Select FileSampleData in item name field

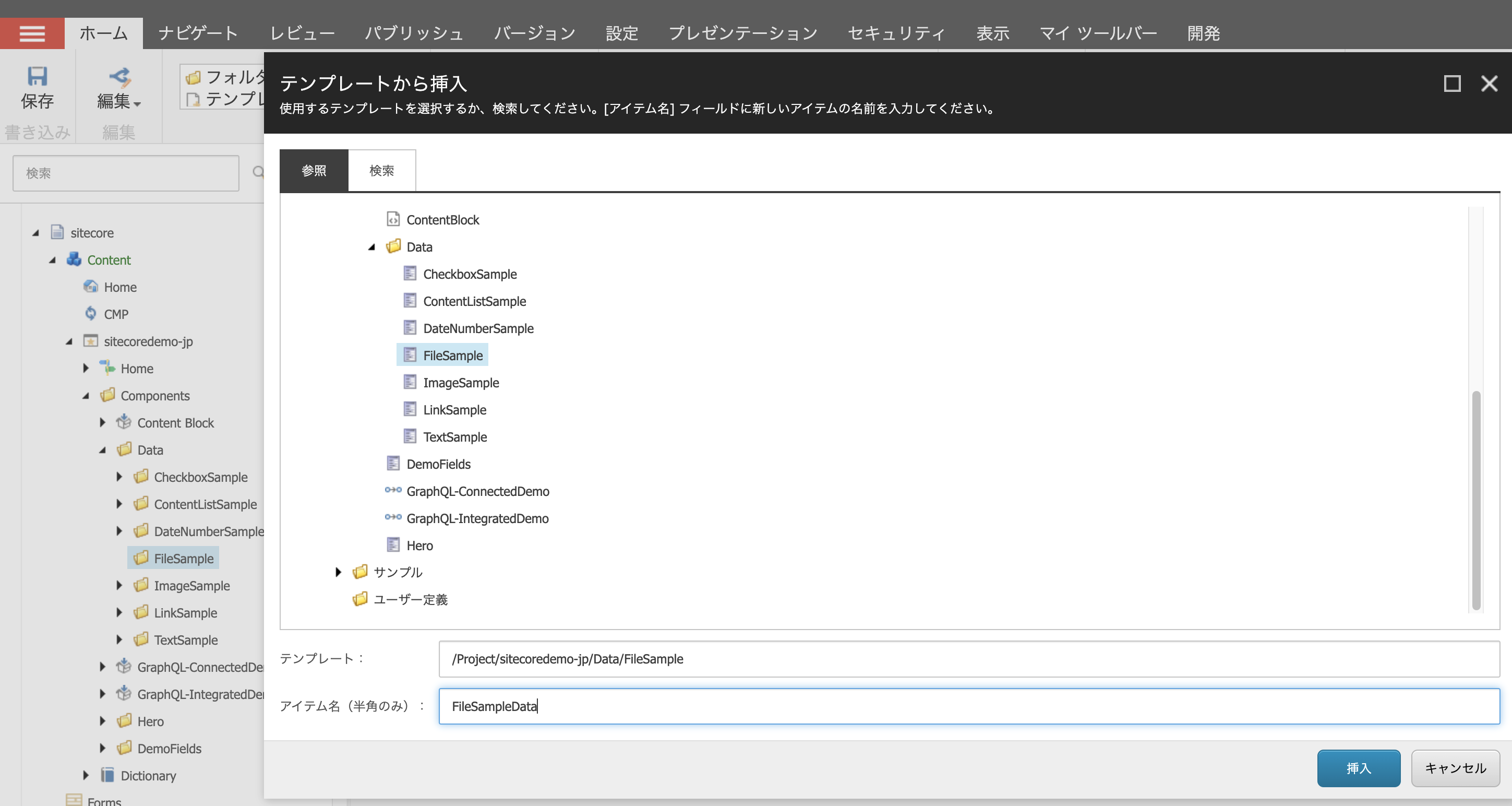coord(966,706)
